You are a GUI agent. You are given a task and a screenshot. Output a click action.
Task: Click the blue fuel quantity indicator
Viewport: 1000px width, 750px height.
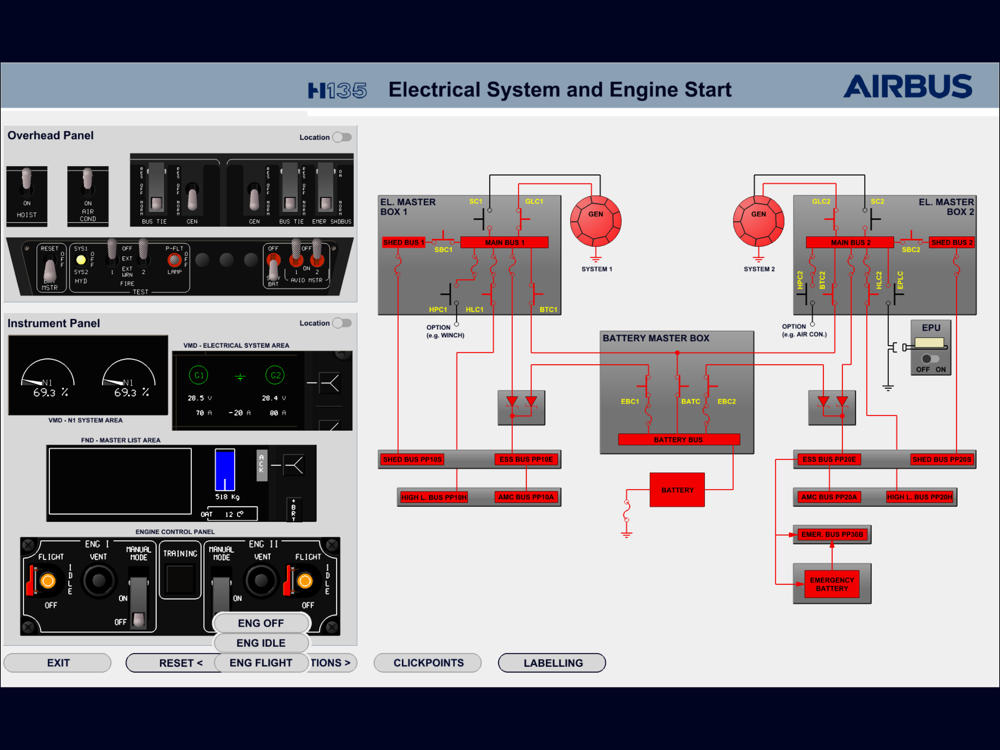tap(224, 469)
